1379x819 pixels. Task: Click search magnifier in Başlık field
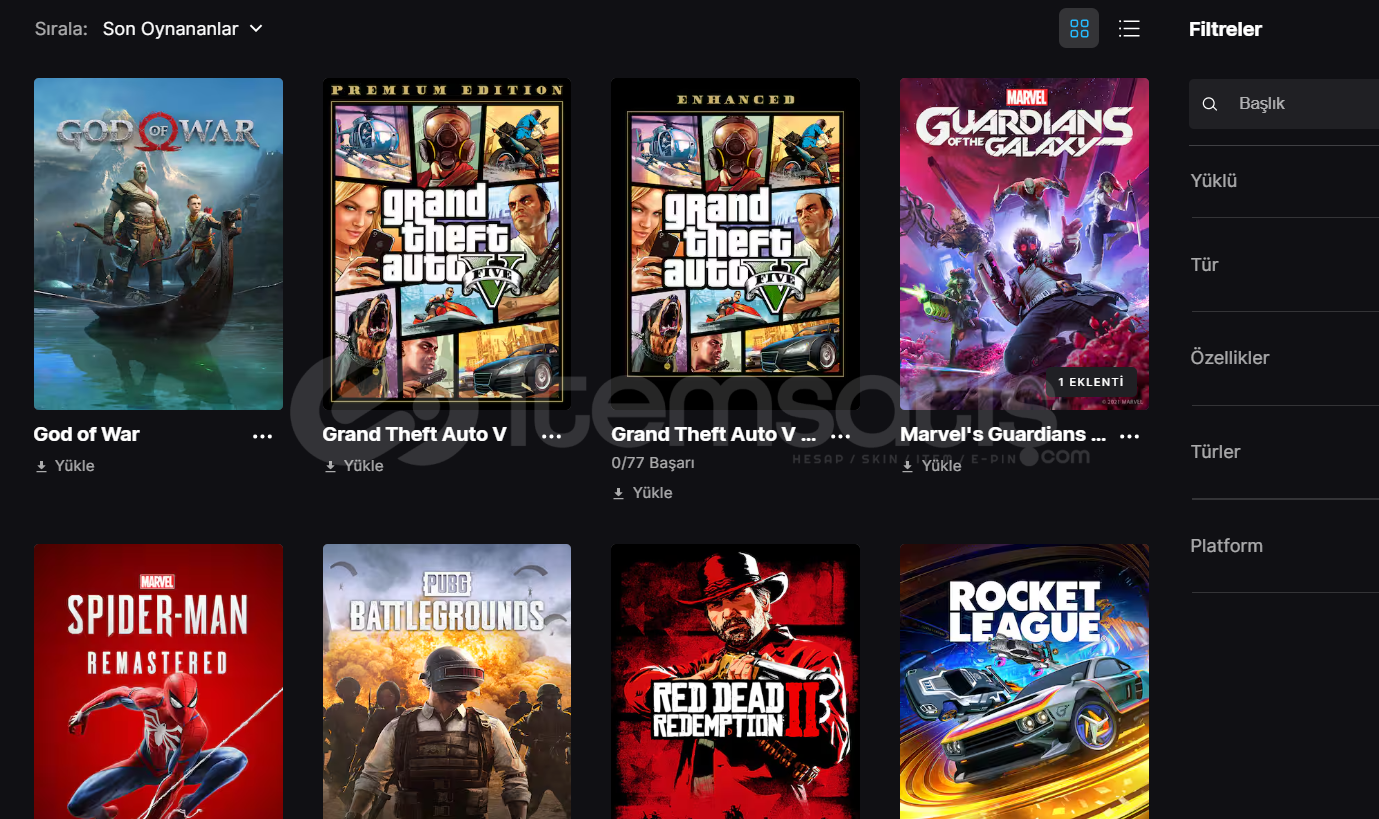[x=1210, y=104]
